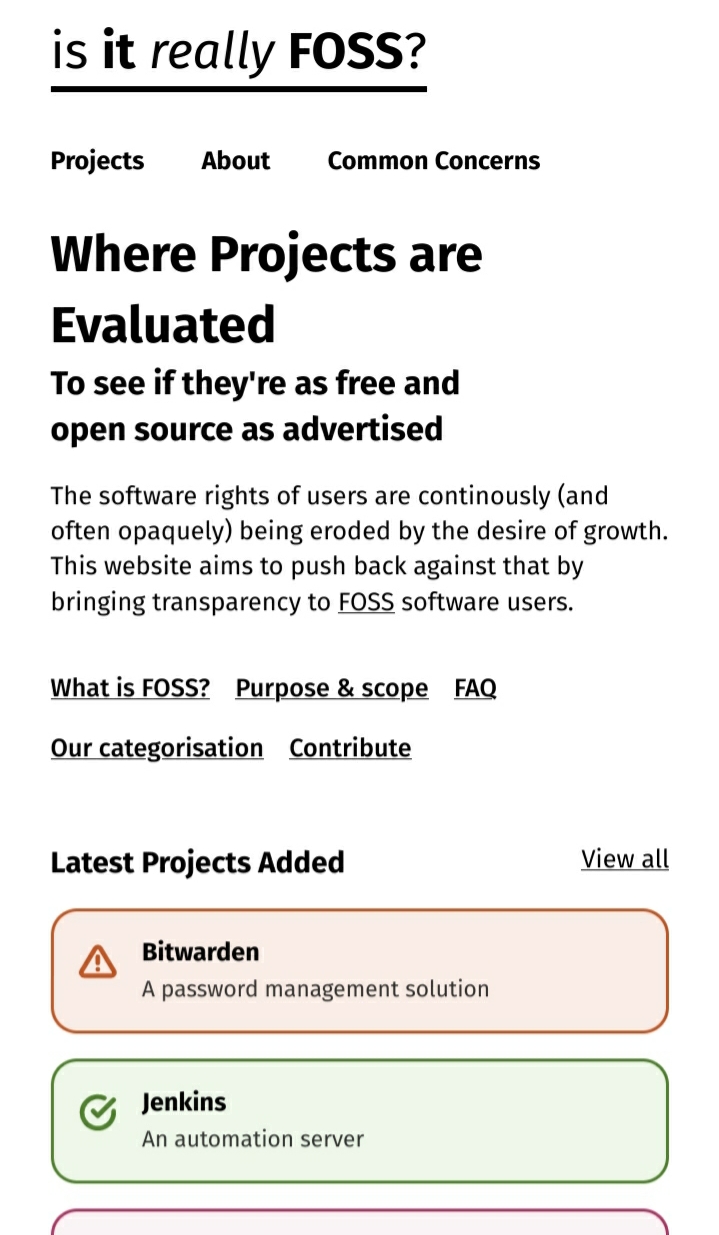
Task: Open the 'What is FOSS?' link
Action: coord(130,688)
